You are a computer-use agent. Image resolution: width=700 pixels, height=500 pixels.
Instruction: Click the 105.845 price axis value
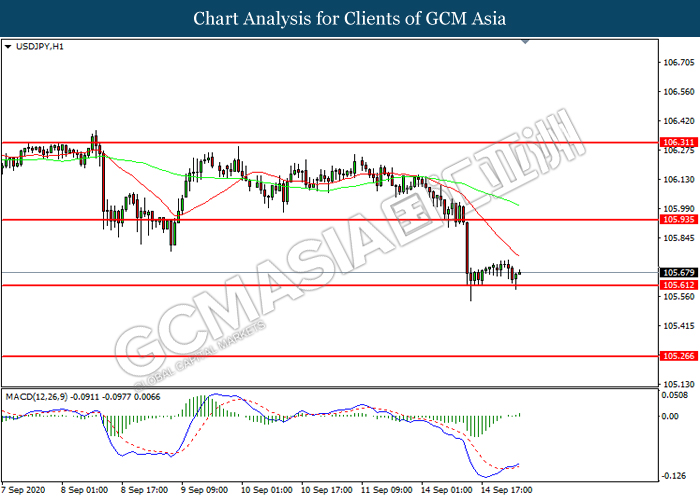click(x=679, y=238)
